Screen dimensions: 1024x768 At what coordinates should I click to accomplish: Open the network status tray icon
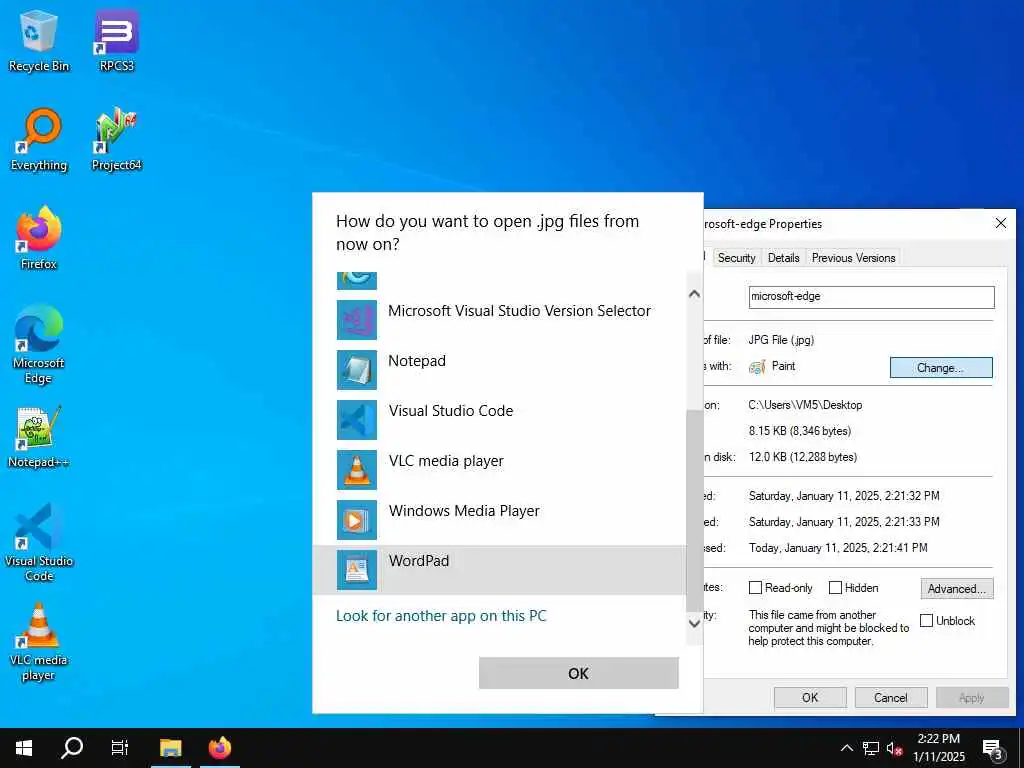pos(871,748)
